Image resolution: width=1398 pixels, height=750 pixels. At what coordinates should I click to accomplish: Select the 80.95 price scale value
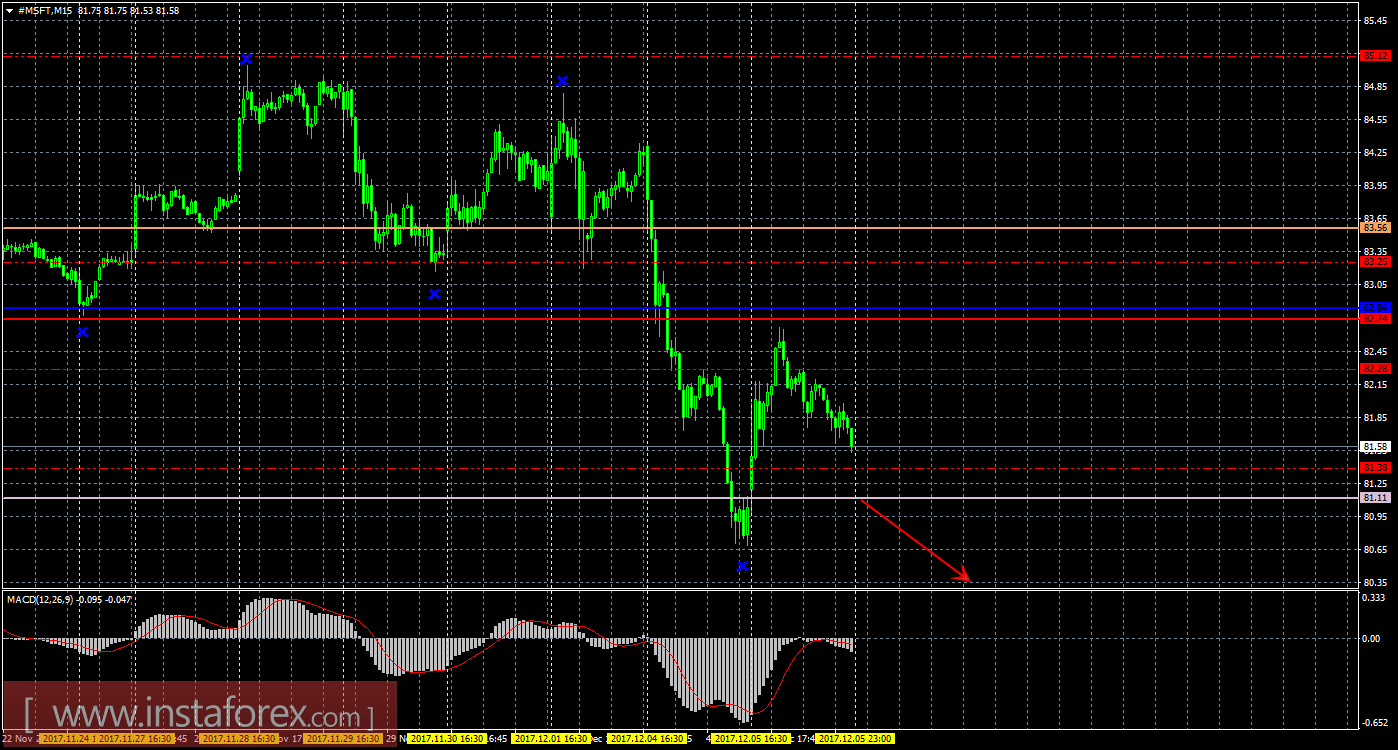(x=1376, y=516)
